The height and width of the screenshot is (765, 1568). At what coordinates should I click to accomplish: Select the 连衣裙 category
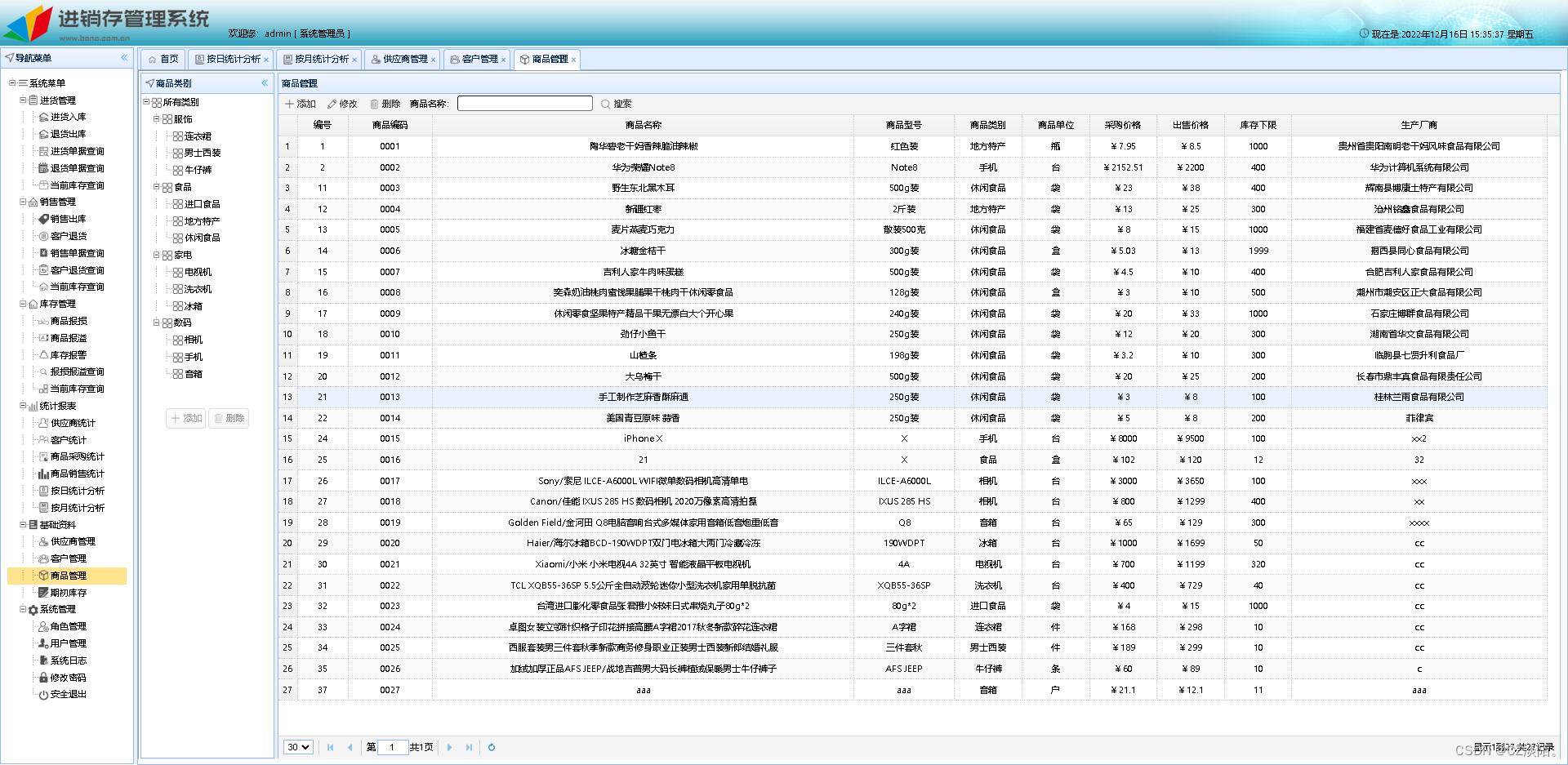tap(198, 136)
